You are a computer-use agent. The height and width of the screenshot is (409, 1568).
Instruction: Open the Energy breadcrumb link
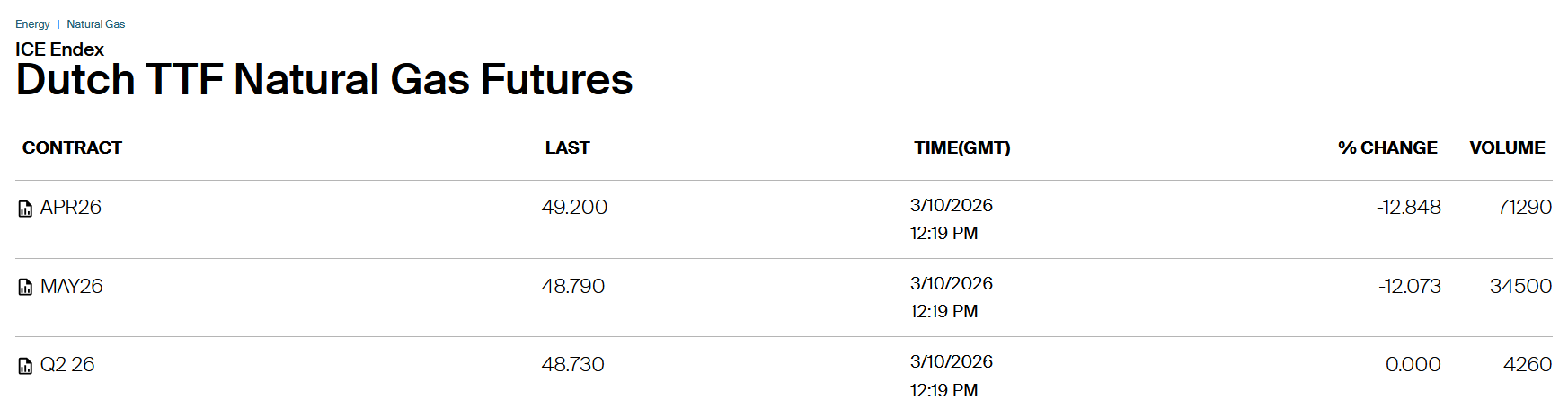tap(32, 24)
